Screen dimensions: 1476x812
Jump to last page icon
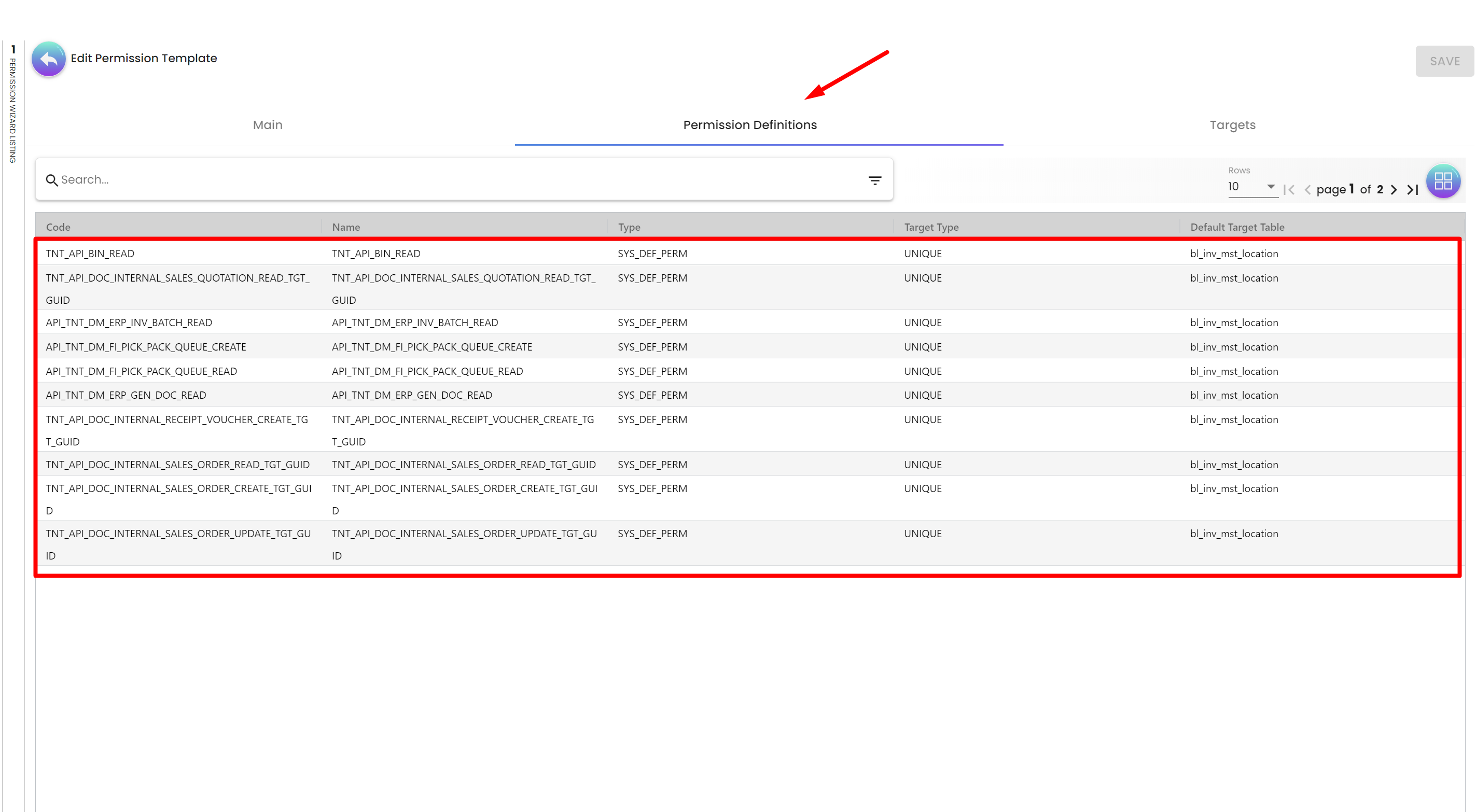tap(1412, 190)
